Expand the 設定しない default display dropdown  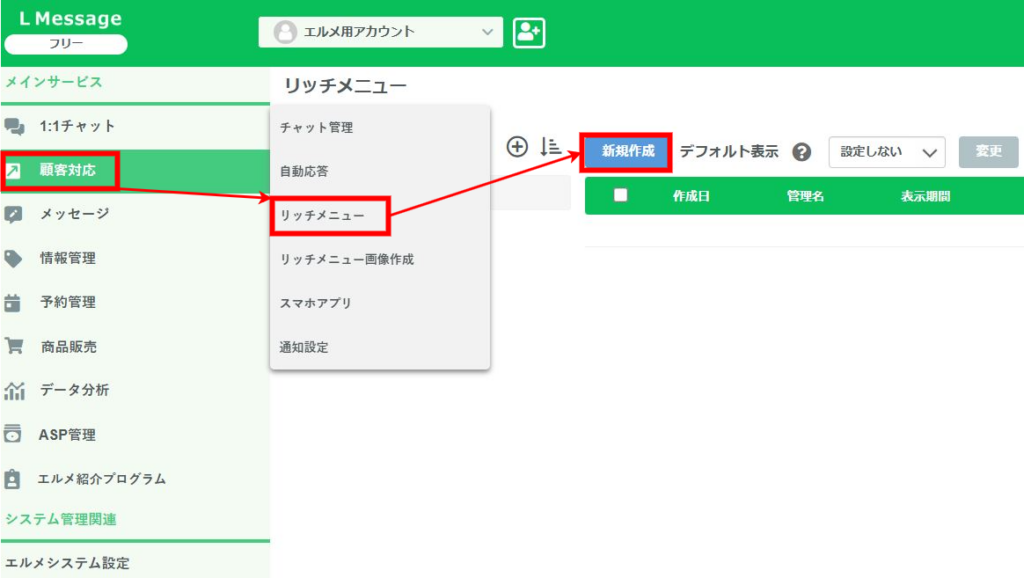pos(887,152)
